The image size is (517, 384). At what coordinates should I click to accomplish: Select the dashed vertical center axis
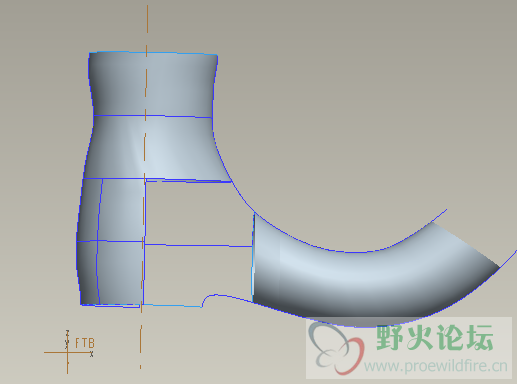(x=144, y=187)
